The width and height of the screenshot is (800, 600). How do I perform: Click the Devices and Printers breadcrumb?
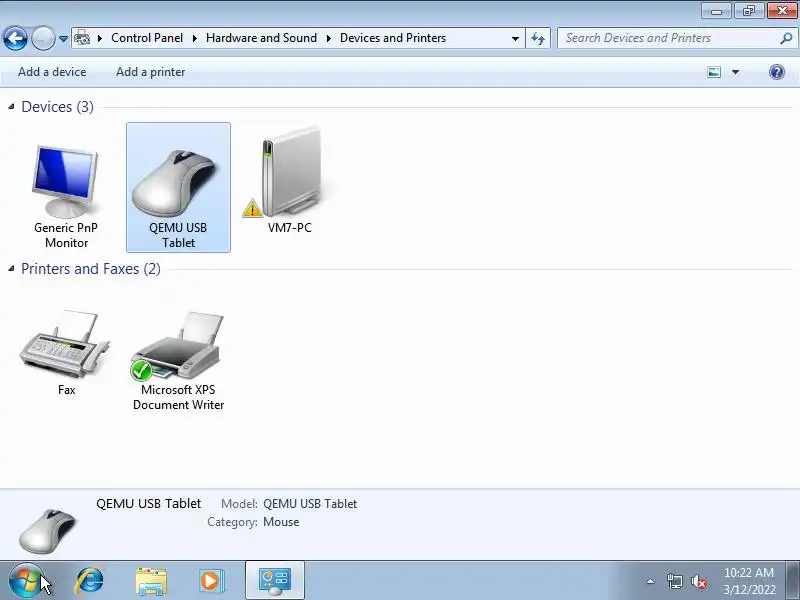[393, 38]
